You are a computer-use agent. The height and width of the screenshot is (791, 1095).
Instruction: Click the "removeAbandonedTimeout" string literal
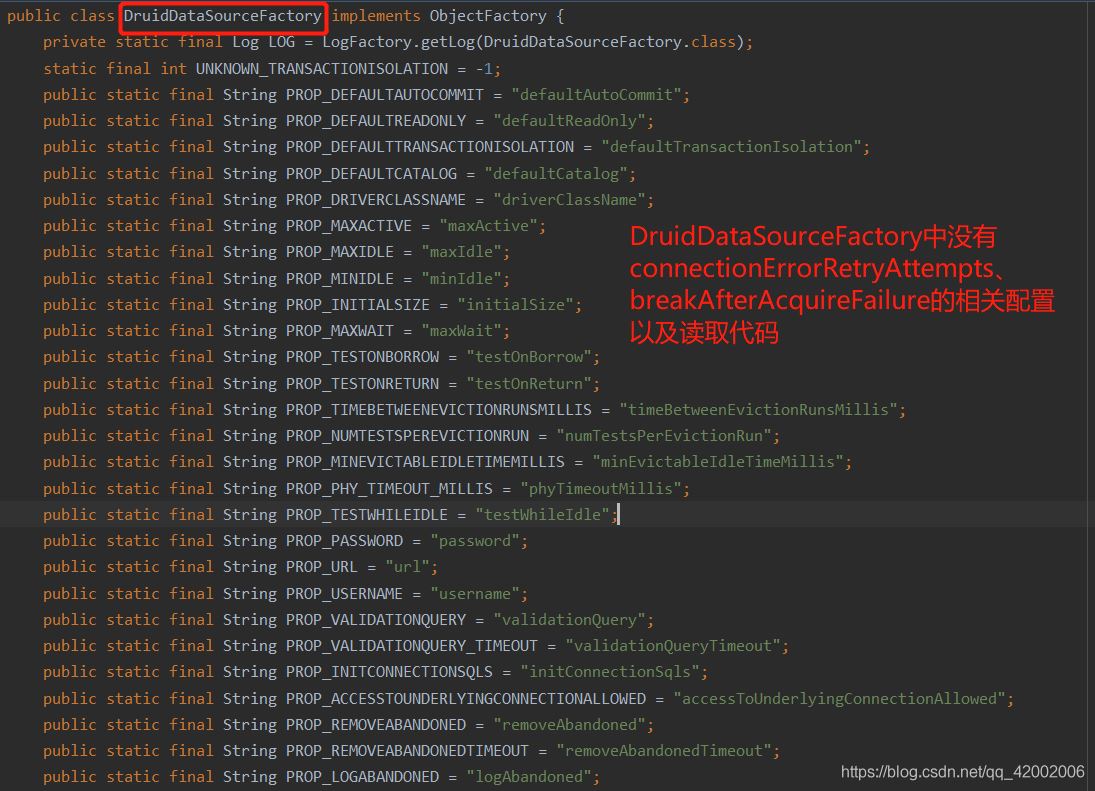(664, 751)
